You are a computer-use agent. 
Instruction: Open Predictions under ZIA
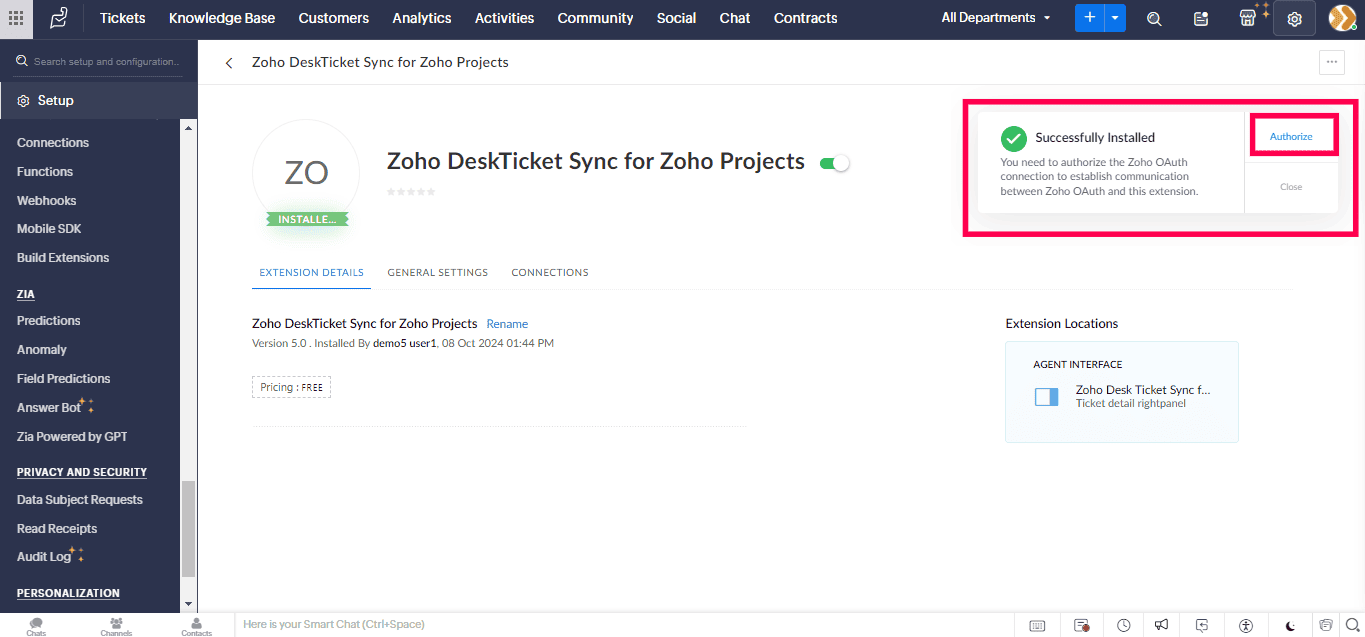coord(49,321)
